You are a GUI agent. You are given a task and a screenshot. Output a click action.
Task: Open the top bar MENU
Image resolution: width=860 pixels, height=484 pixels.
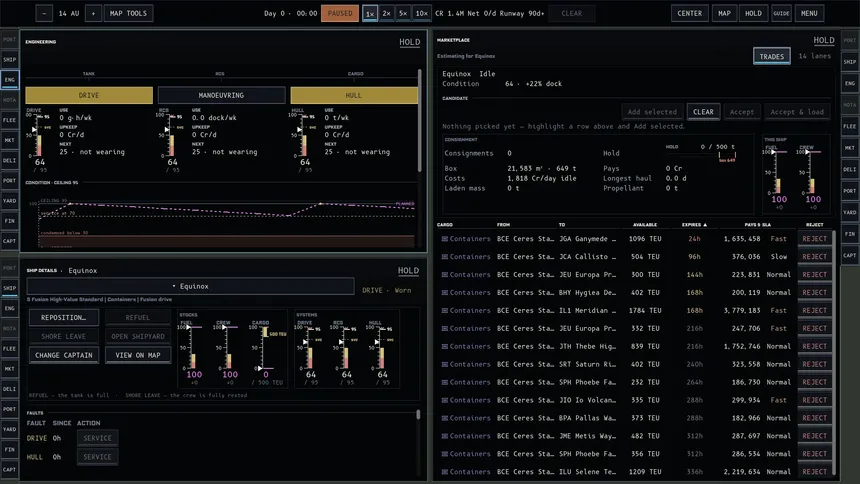point(809,13)
